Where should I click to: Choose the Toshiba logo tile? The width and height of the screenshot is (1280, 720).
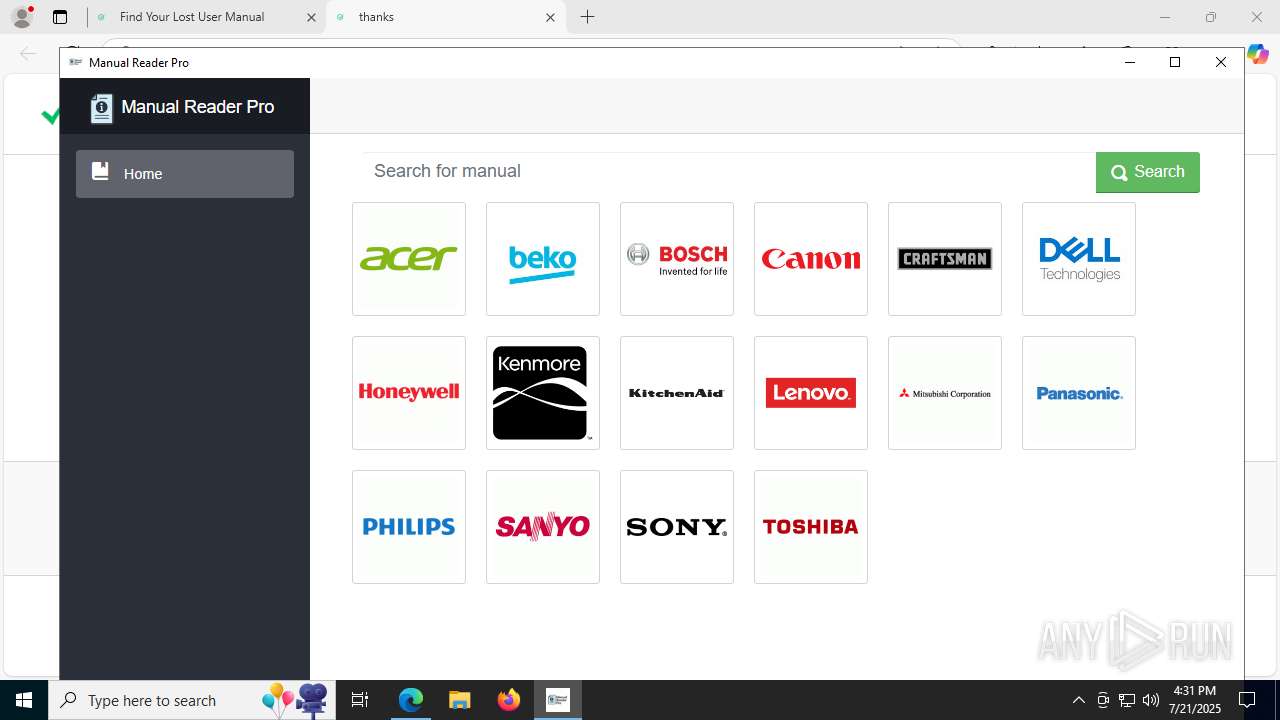[x=811, y=527]
